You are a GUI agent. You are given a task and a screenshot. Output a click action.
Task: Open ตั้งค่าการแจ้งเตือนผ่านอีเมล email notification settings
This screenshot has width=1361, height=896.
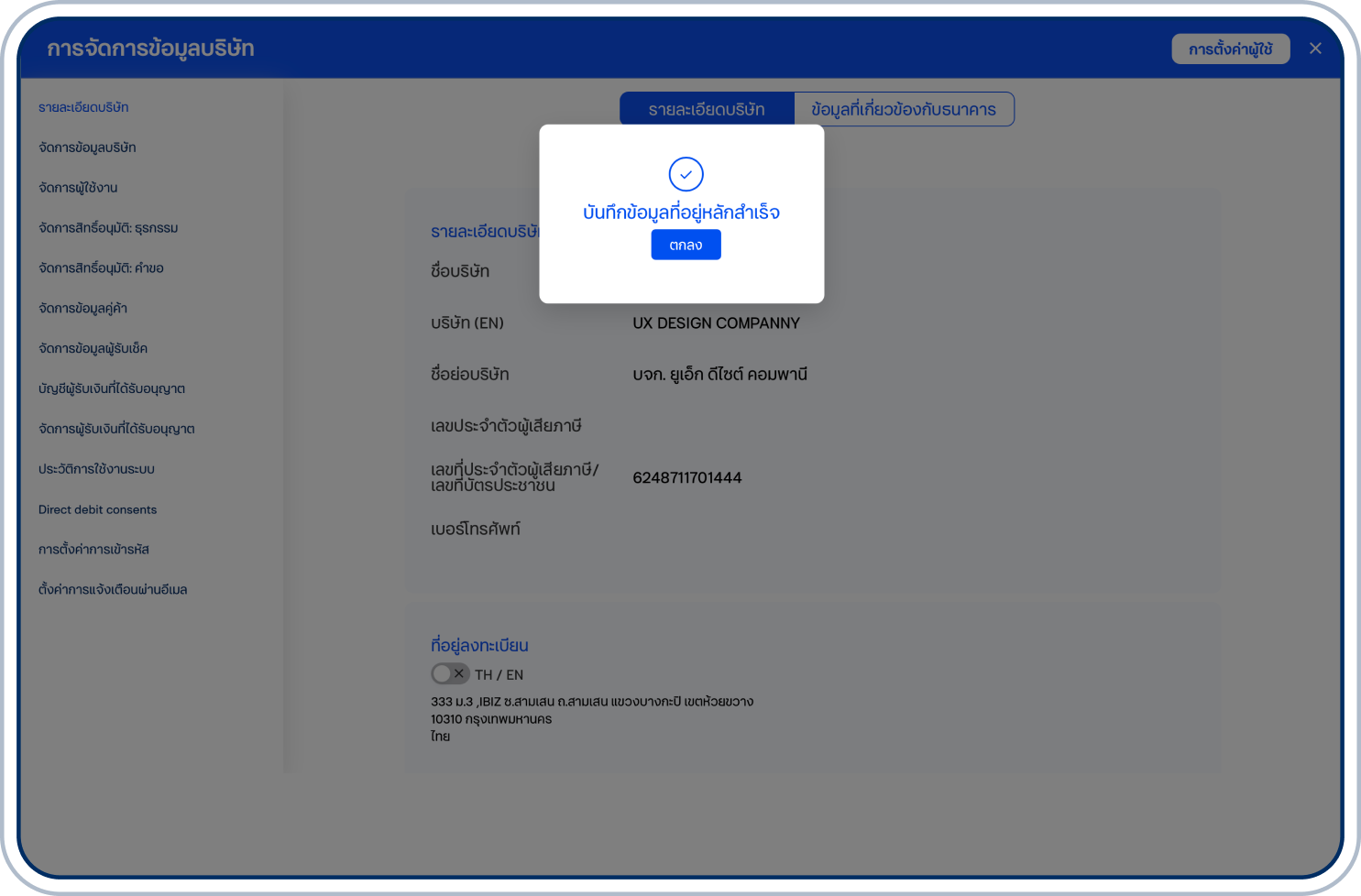[113, 590]
